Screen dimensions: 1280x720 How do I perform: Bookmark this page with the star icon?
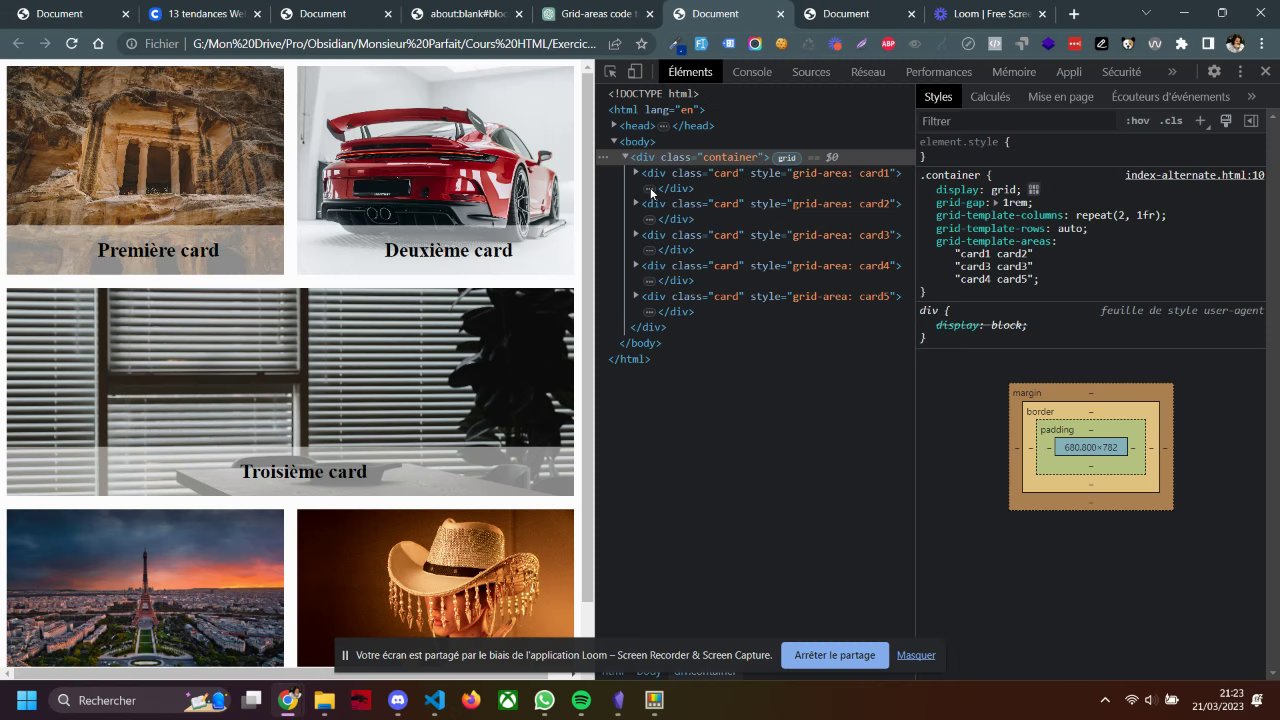tap(641, 44)
